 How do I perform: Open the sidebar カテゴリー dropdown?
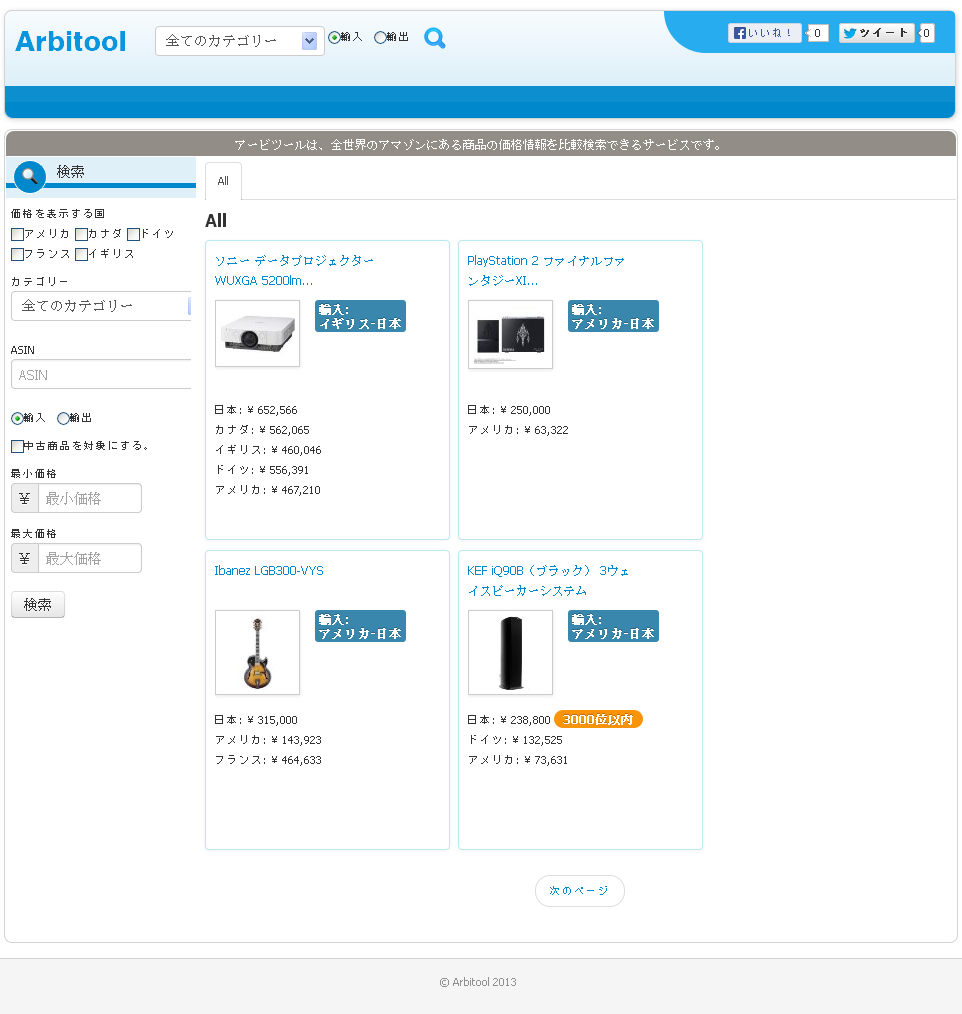tap(101, 306)
